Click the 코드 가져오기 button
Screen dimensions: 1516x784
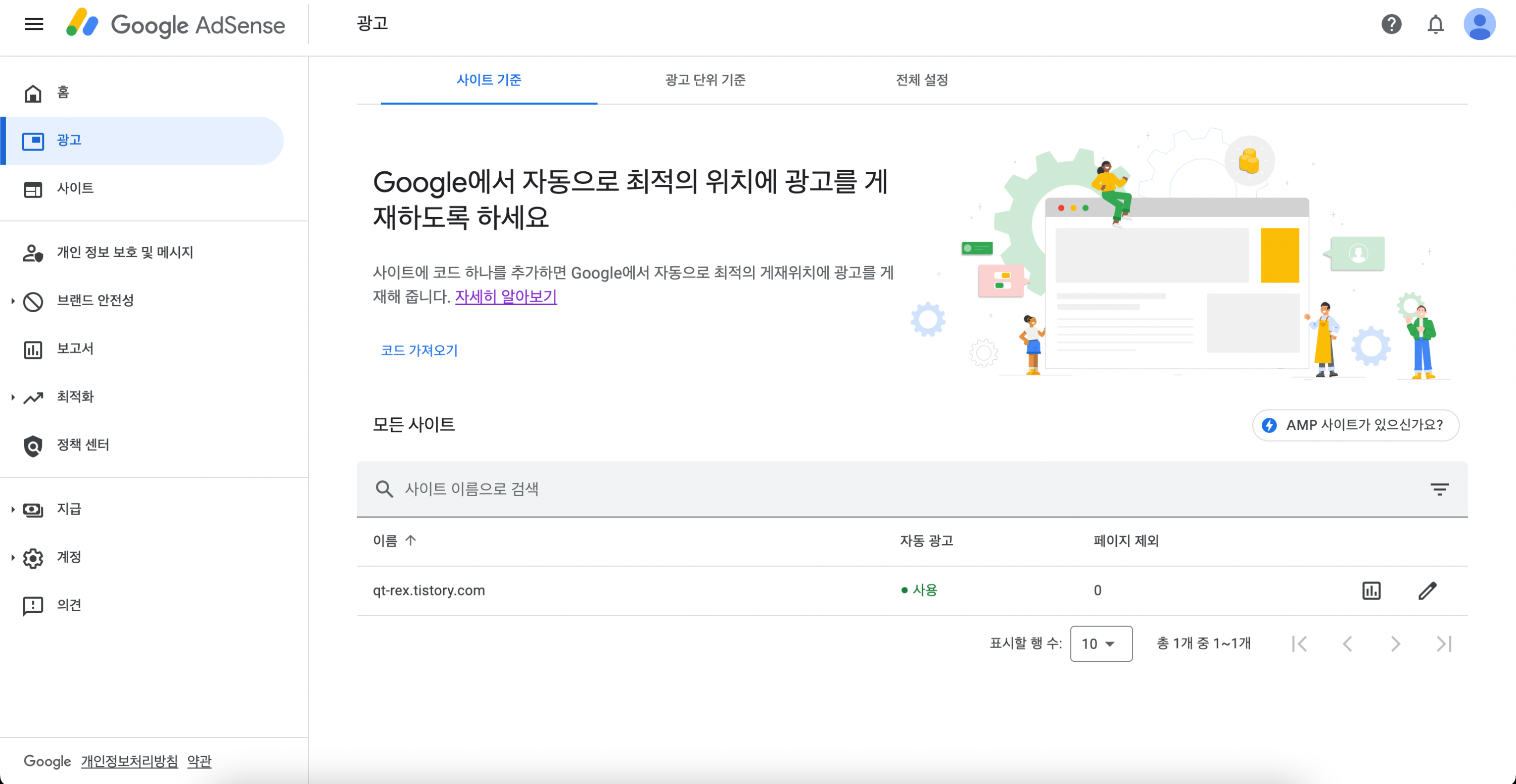click(419, 351)
